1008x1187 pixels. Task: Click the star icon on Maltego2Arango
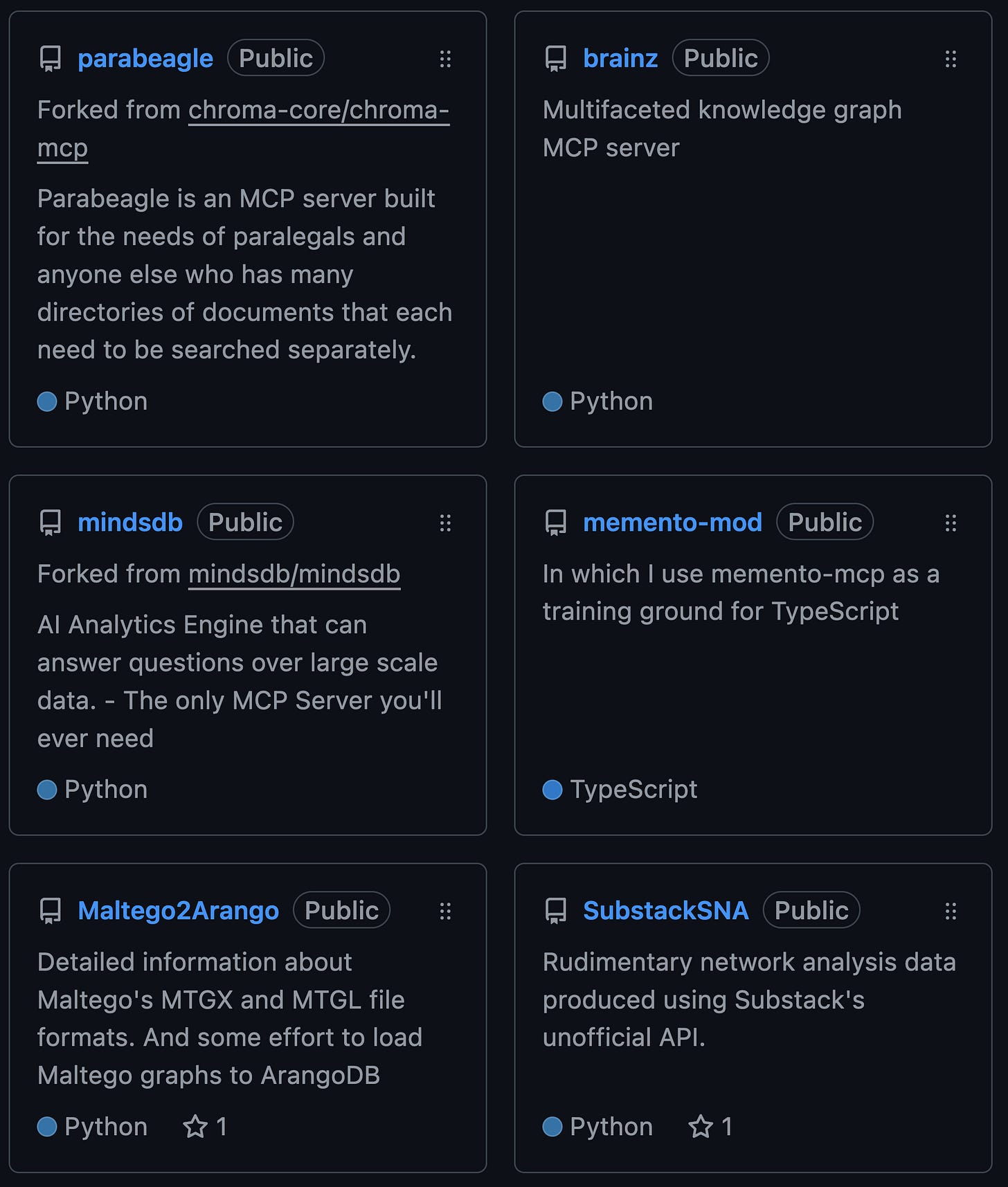(195, 1127)
